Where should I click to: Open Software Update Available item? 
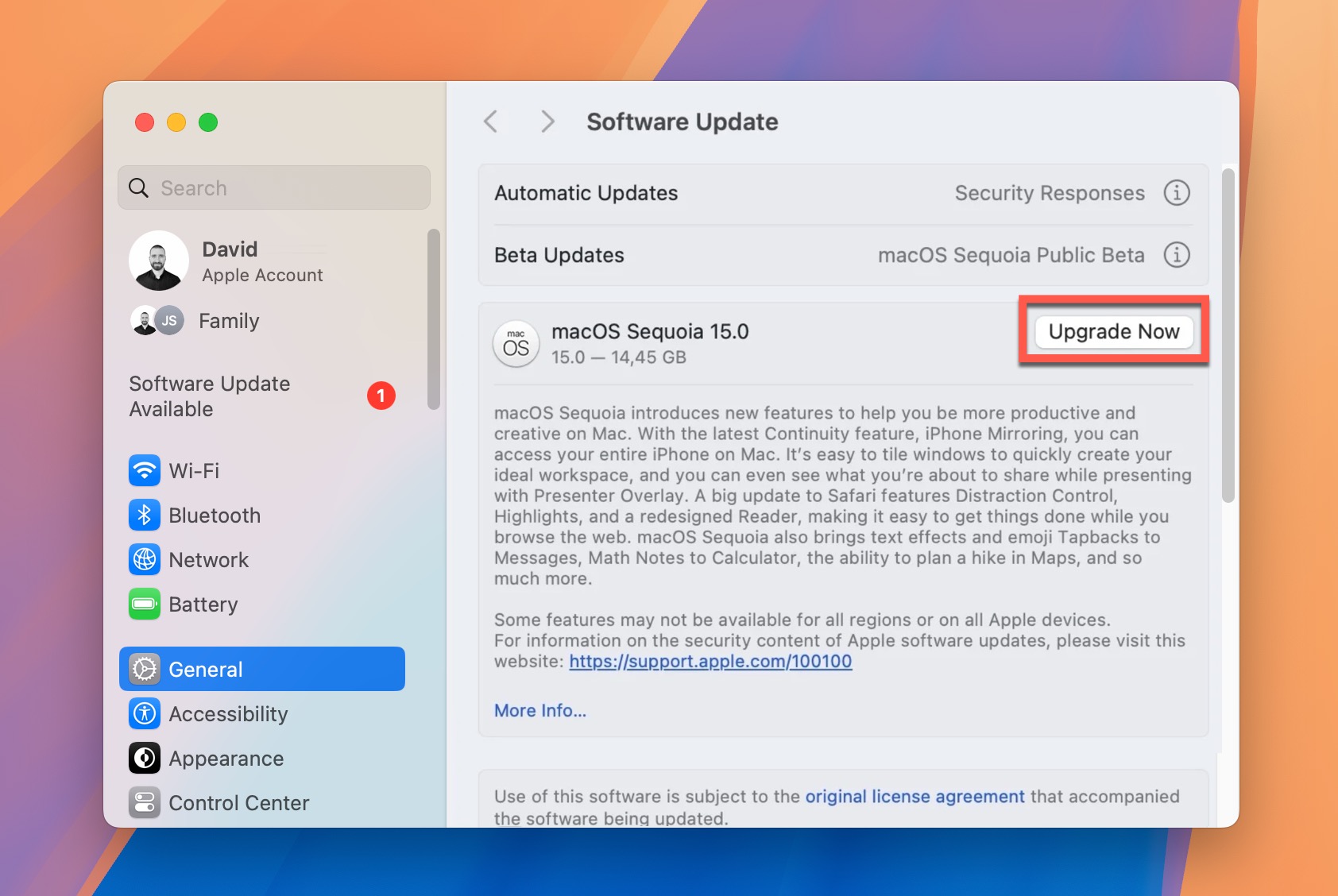tap(262, 396)
